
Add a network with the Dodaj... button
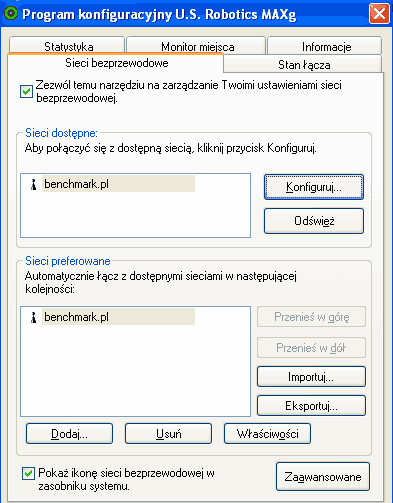tap(69, 433)
